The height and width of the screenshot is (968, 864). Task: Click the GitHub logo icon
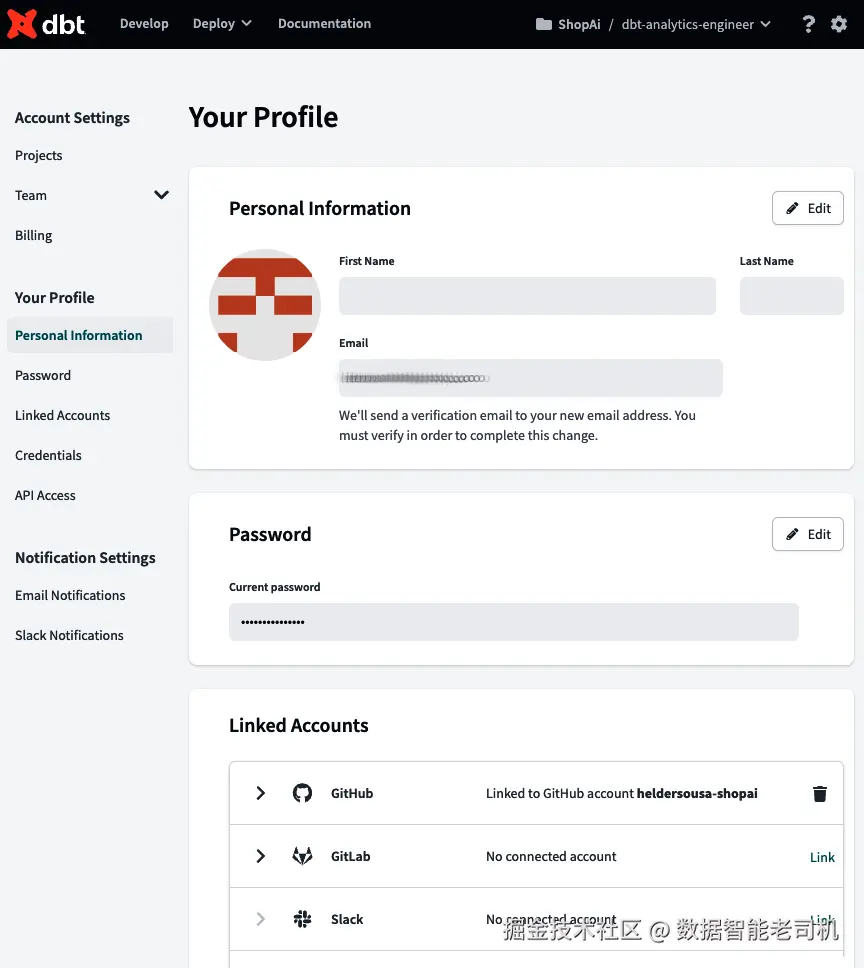point(302,793)
